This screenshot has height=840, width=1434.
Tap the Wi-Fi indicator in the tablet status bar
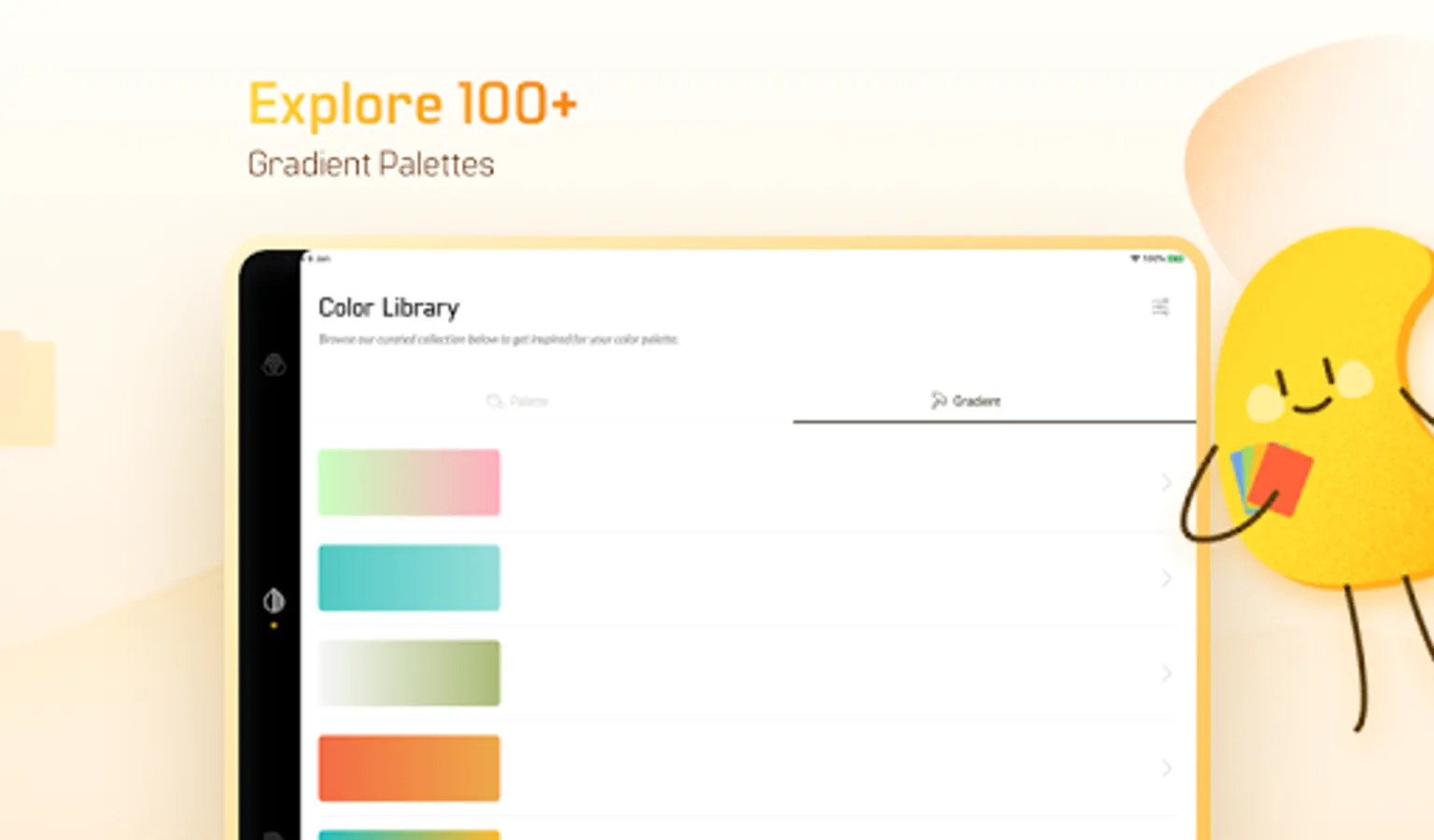pos(1135,259)
